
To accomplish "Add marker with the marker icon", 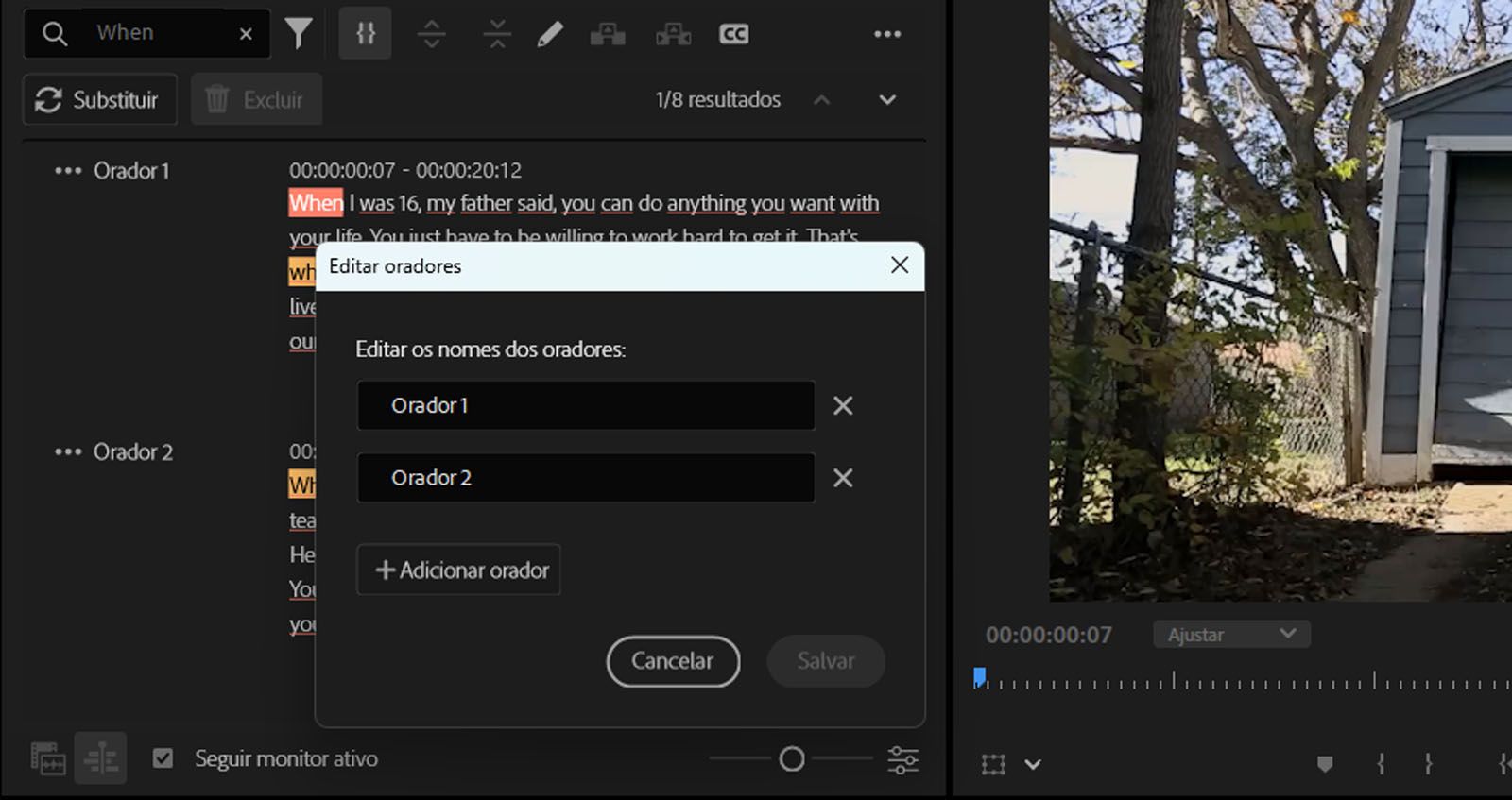I will (x=1325, y=764).
